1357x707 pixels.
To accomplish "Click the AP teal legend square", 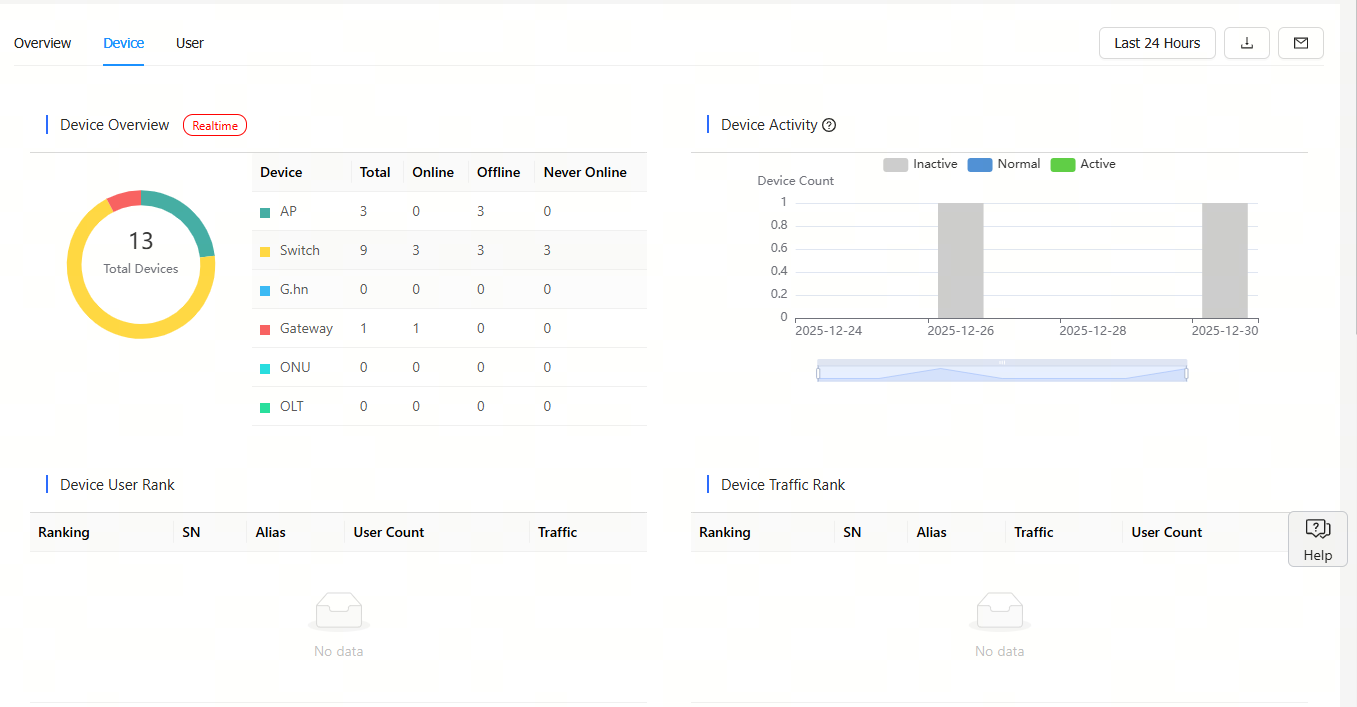I will (x=265, y=212).
